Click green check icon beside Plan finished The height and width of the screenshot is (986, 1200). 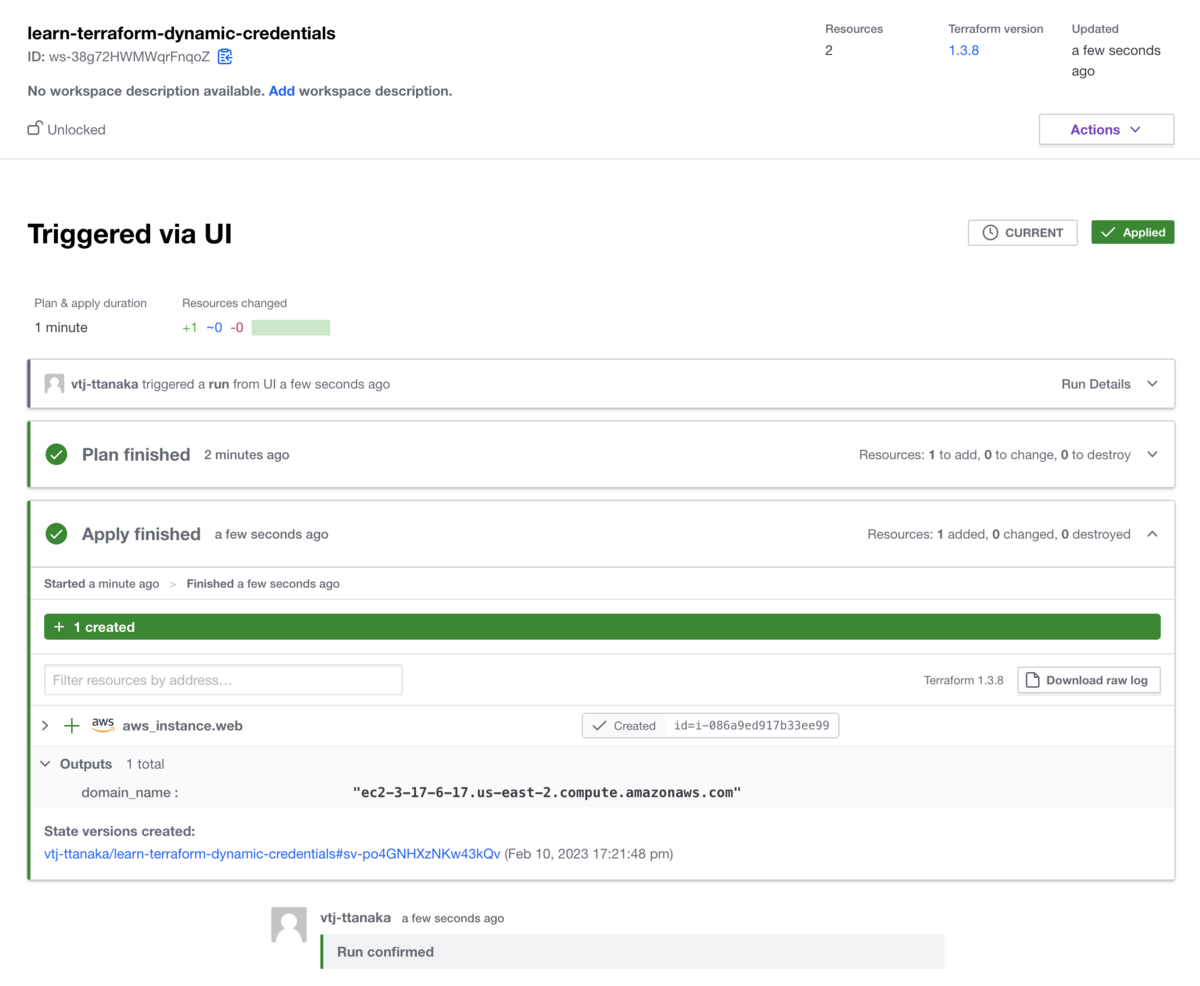coord(57,454)
